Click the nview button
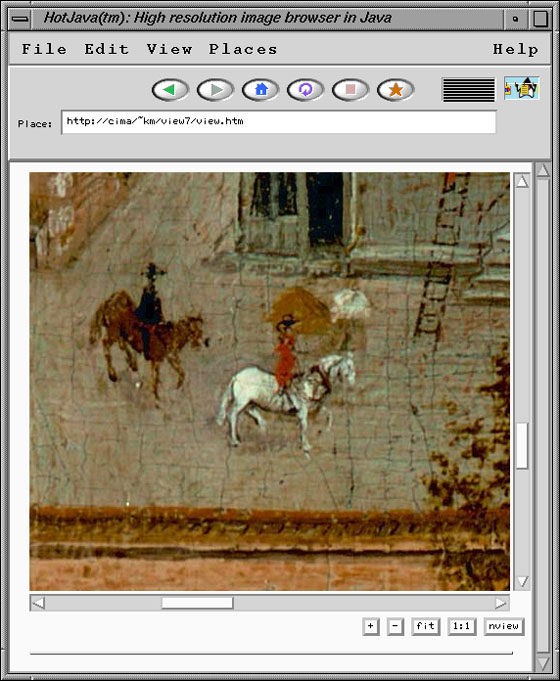560x681 pixels. click(x=504, y=626)
